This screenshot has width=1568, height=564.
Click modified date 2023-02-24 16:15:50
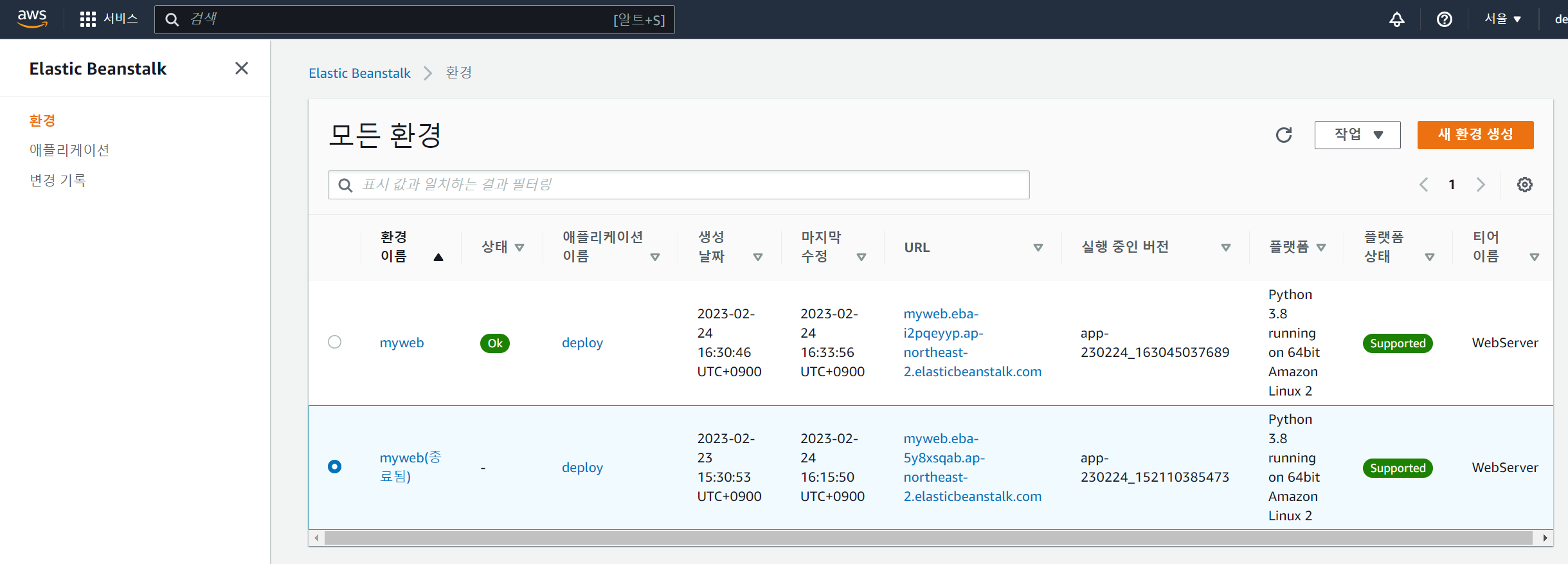[833, 468]
